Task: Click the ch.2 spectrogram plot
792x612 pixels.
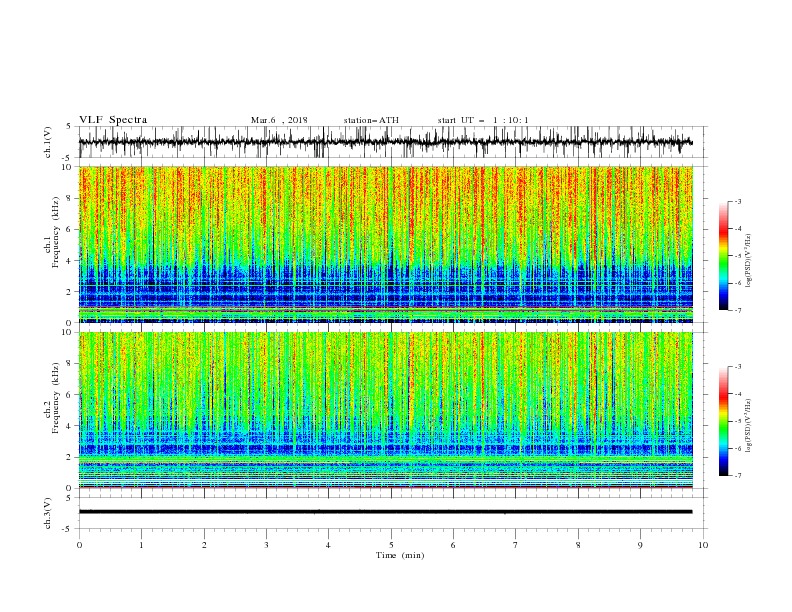Action: click(386, 410)
